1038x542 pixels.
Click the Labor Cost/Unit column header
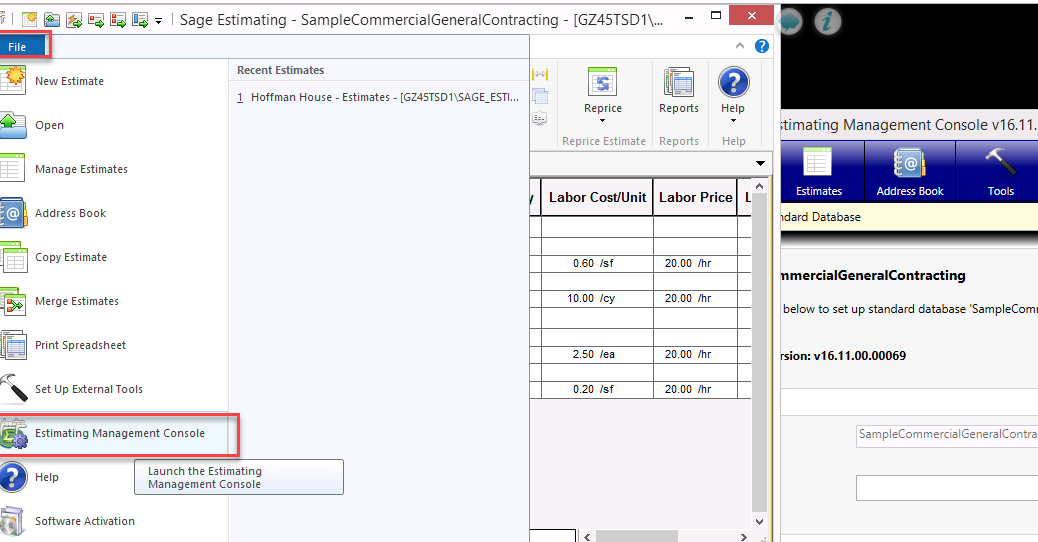pos(597,197)
